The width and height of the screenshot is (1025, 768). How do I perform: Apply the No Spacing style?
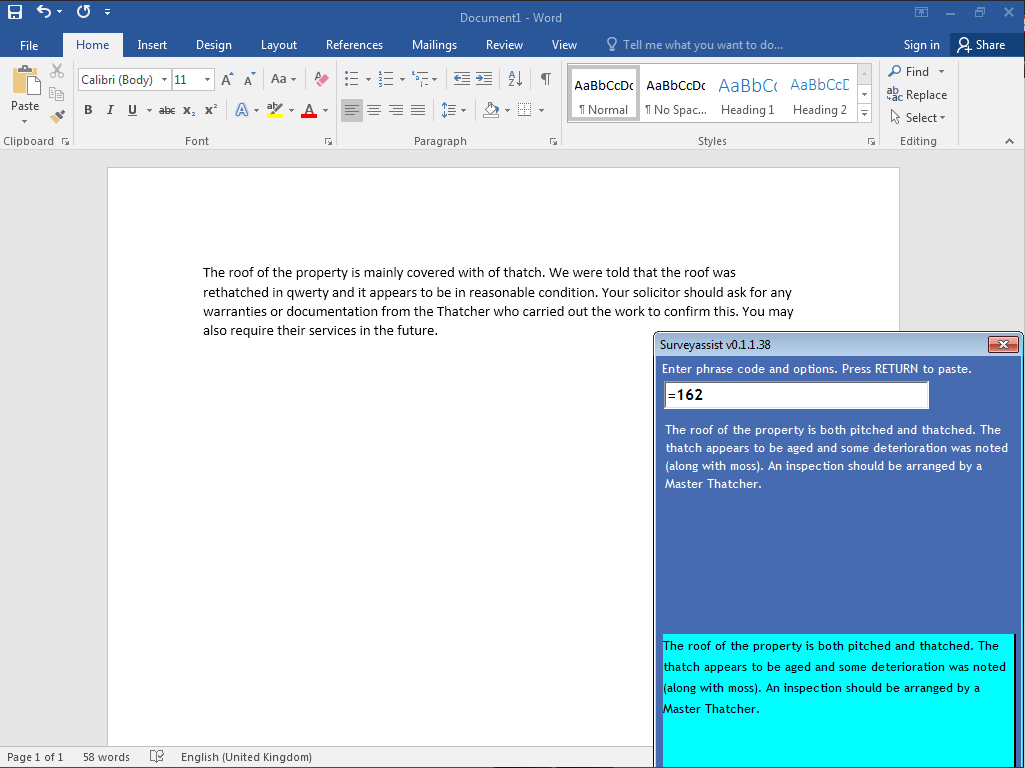(675, 93)
